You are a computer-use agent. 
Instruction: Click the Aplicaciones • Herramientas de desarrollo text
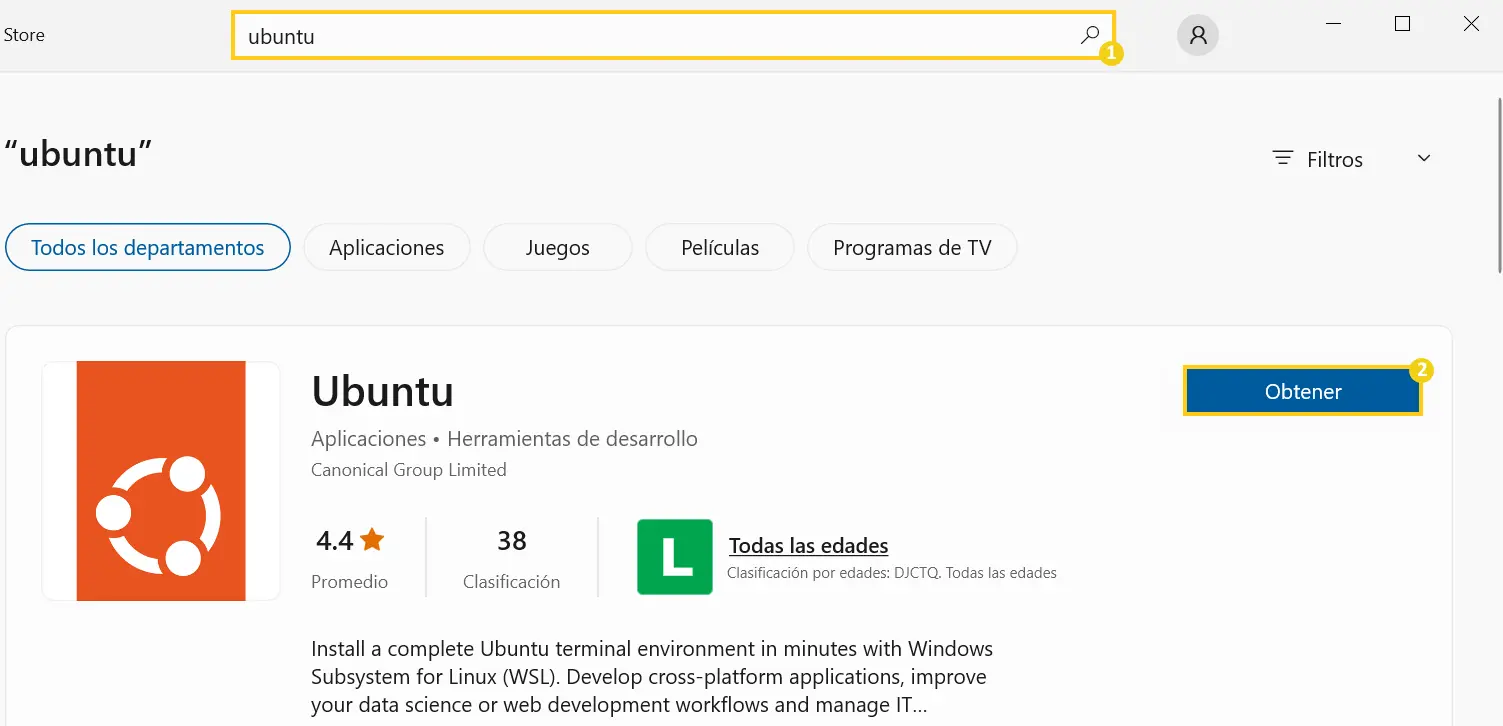point(505,439)
